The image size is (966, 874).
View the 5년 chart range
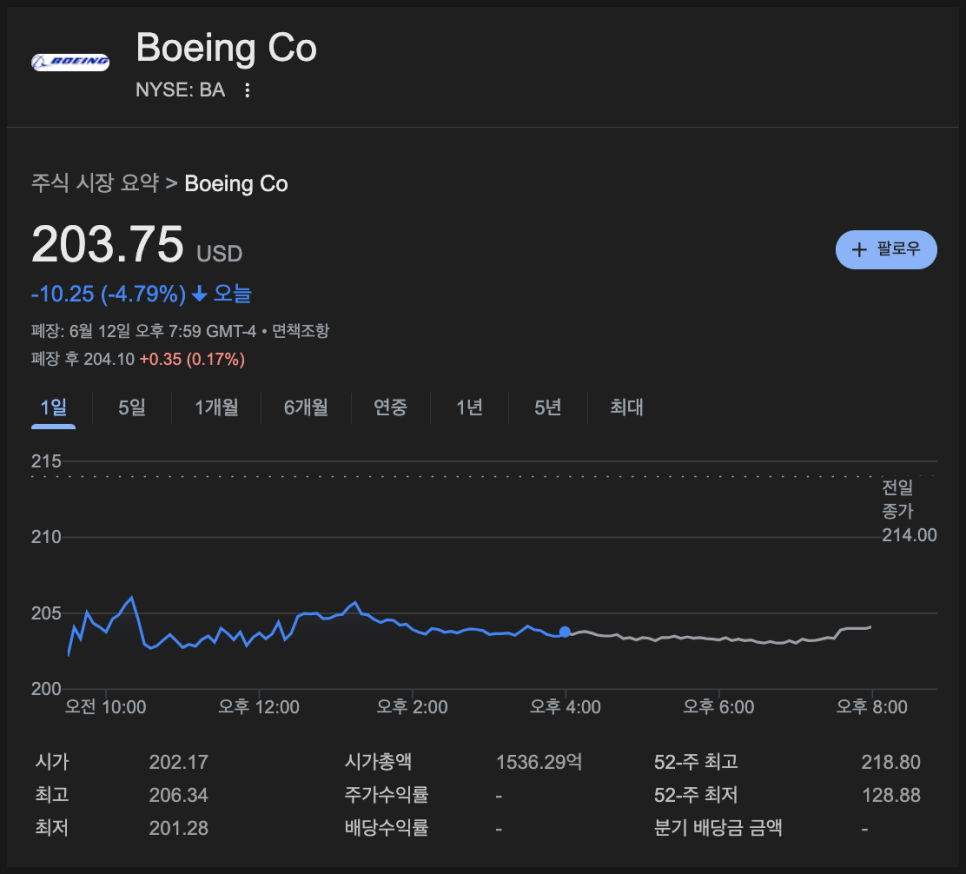pos(548,407)
